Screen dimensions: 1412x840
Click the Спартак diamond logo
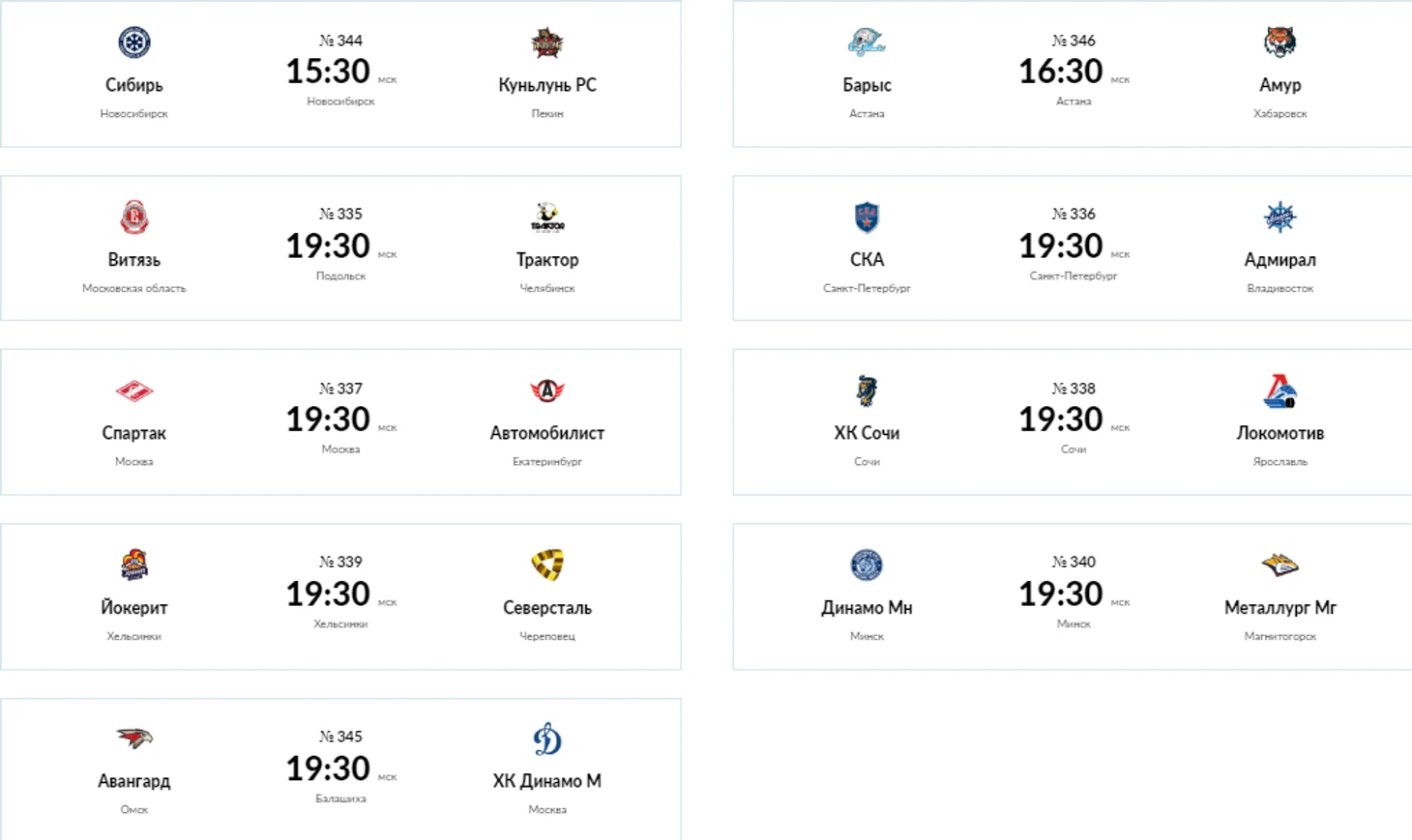point(134,391)
